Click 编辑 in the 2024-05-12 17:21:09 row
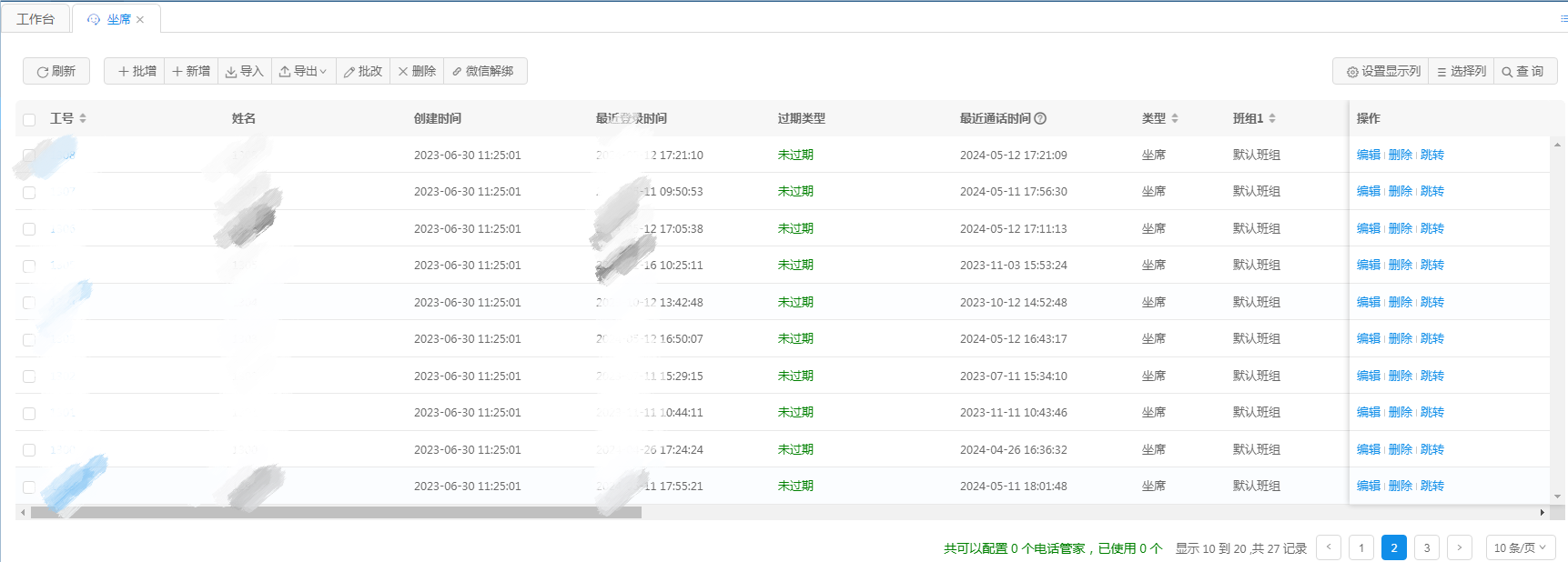Screen dimensions: 1568x562 [1369, 155]
